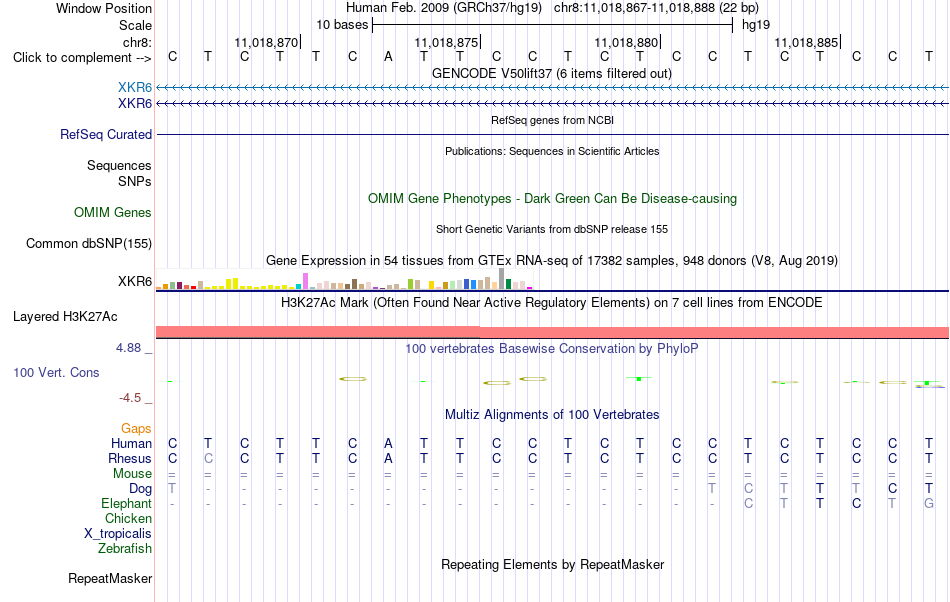950x602 pixels.
Task: Click the Human Feb. 2009 (GRCh37/hg19) header text
Action: click(x=443, y=8)
